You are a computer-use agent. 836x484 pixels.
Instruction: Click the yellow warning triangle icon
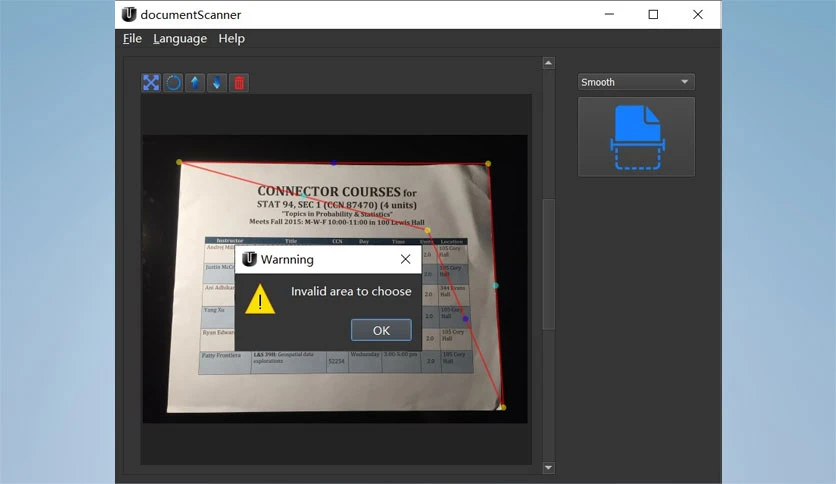click(x=260, y=299)
